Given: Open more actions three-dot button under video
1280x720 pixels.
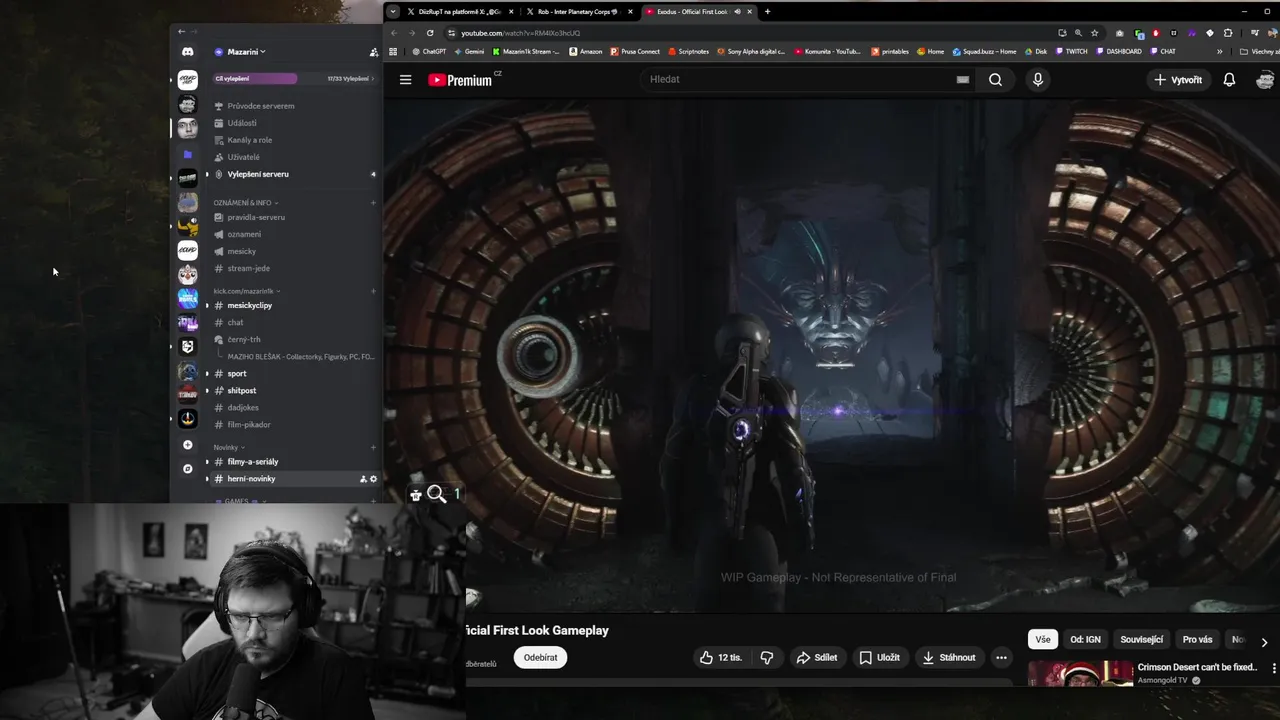Looking at the screenshot, I should pyautogui.click(x=1001, y=657).
